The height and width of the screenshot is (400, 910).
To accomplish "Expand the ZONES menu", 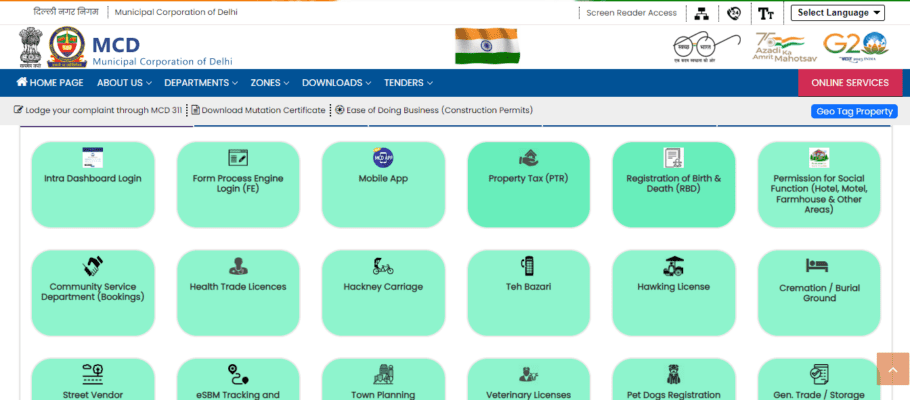I will 270,82.
